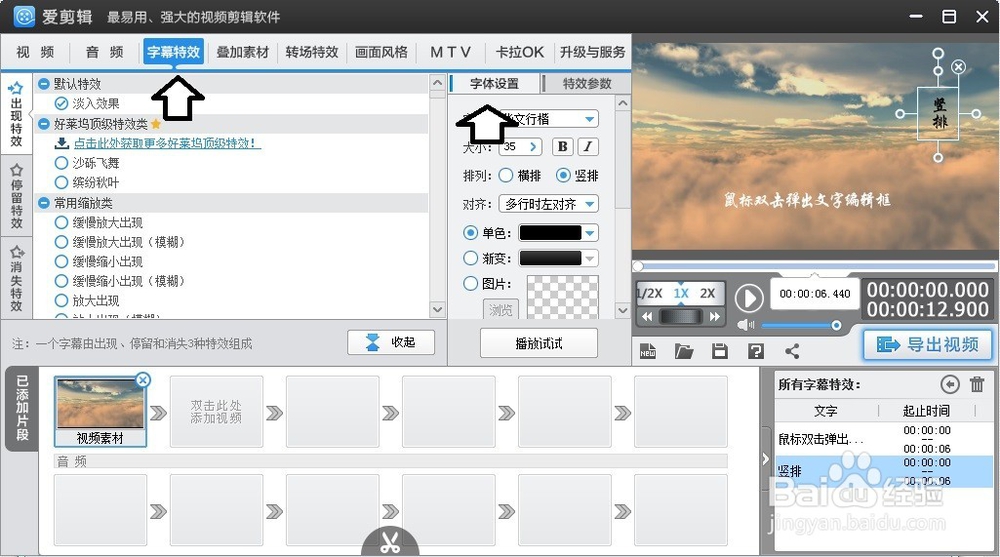
Task: Click 导出视频 export button
Action: pyautogui.click(x=928, y=345)
